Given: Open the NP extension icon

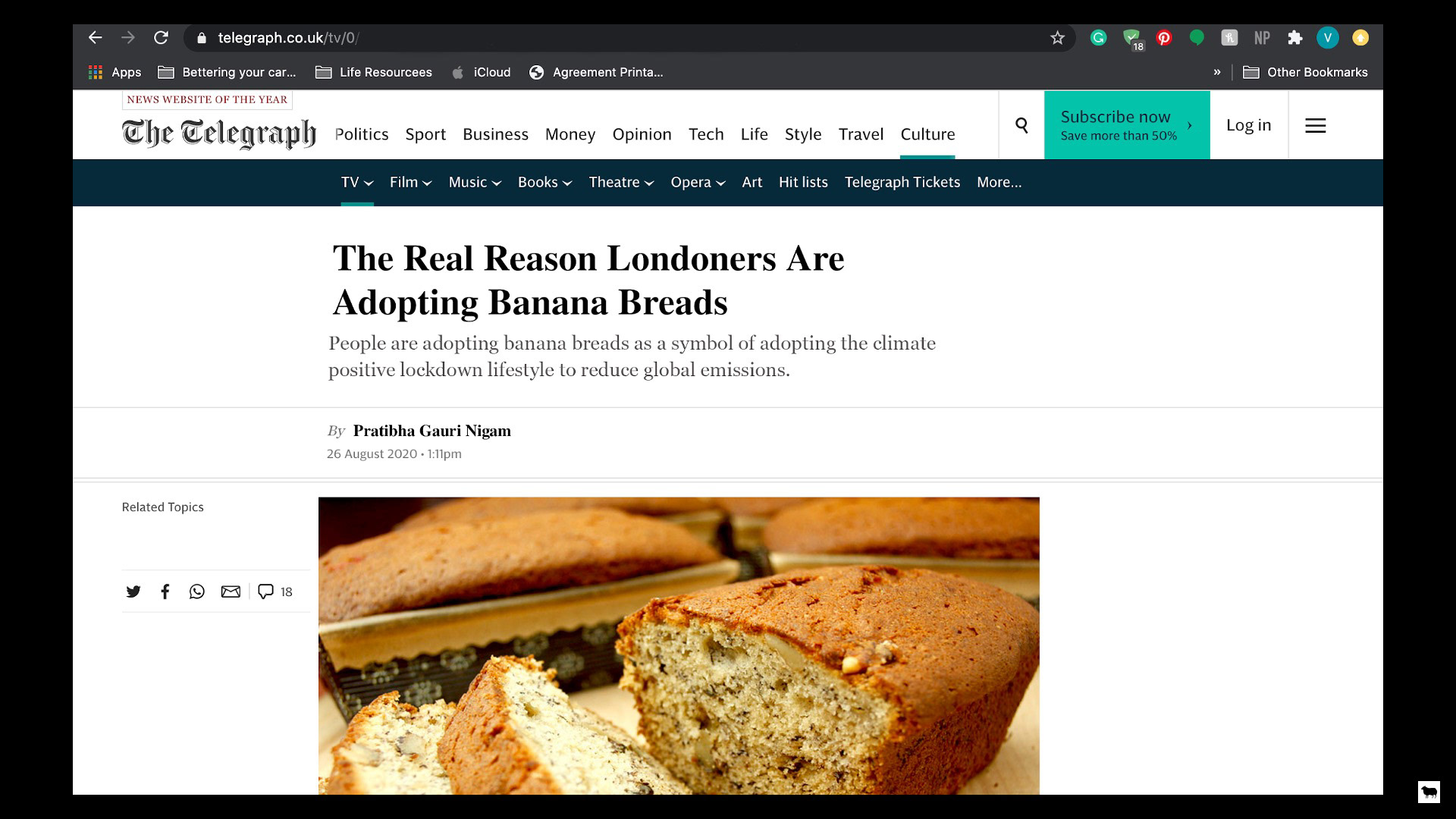Looking at the screenshot, I should click(x=1262, y=37).
